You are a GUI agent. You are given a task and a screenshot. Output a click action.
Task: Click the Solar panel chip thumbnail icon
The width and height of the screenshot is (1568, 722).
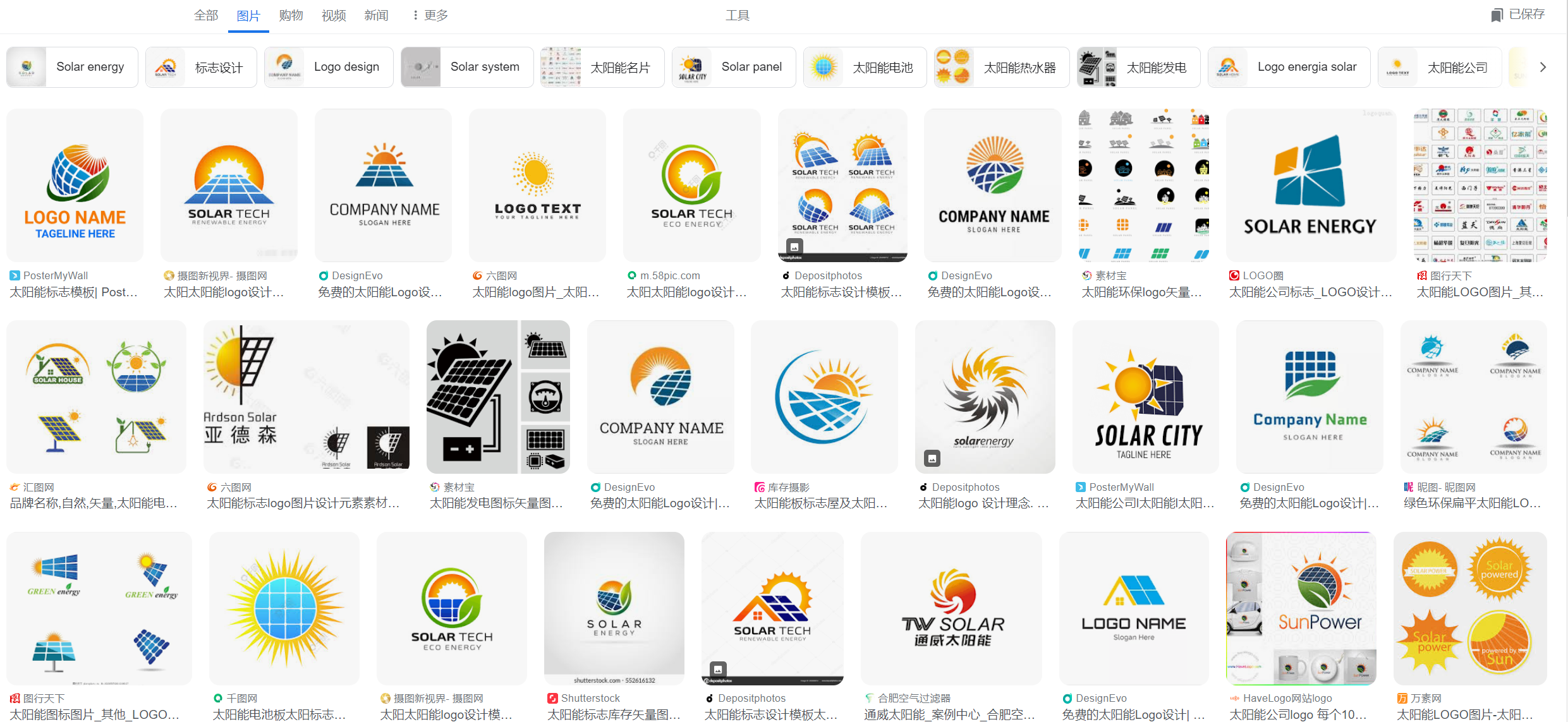(x=692, y=67)
